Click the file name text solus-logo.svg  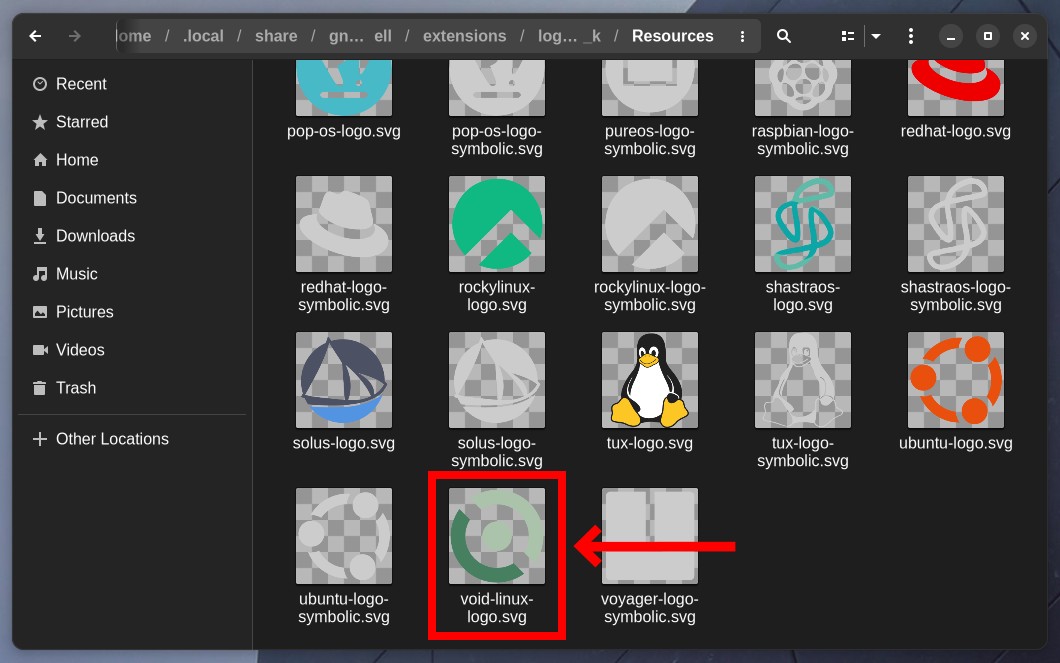343,443
